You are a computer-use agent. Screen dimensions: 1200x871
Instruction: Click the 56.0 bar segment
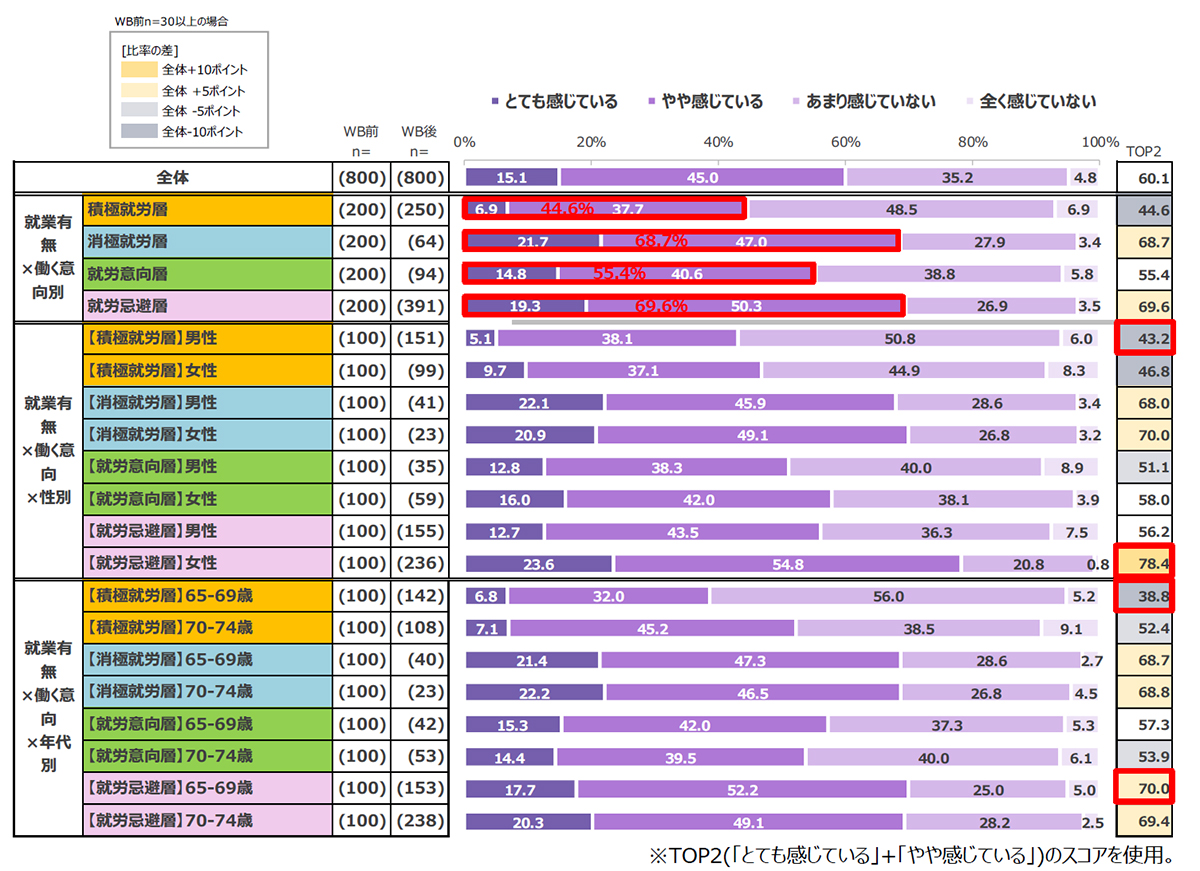click(887, 596)
